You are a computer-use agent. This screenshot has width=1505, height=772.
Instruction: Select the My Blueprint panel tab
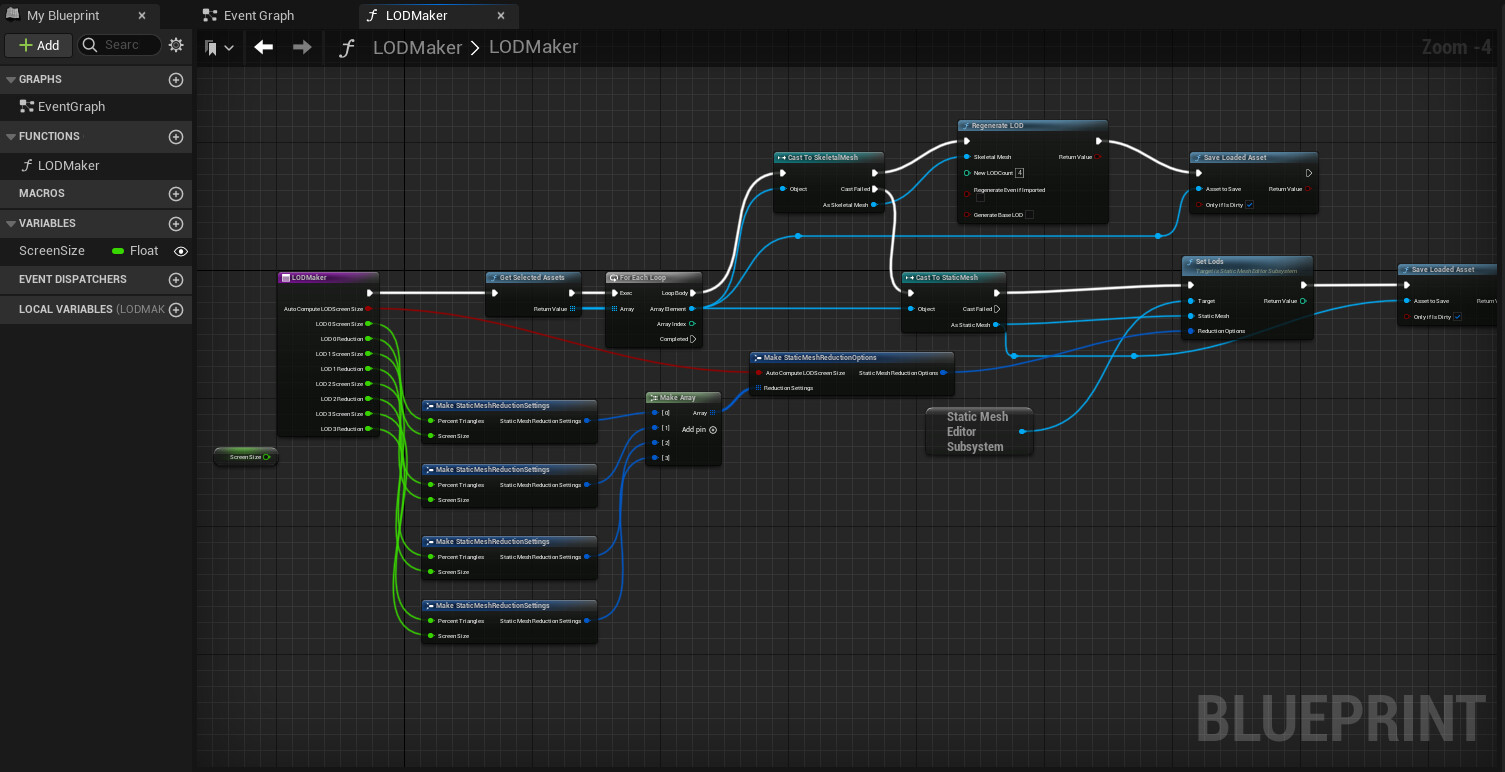(63, 16)
